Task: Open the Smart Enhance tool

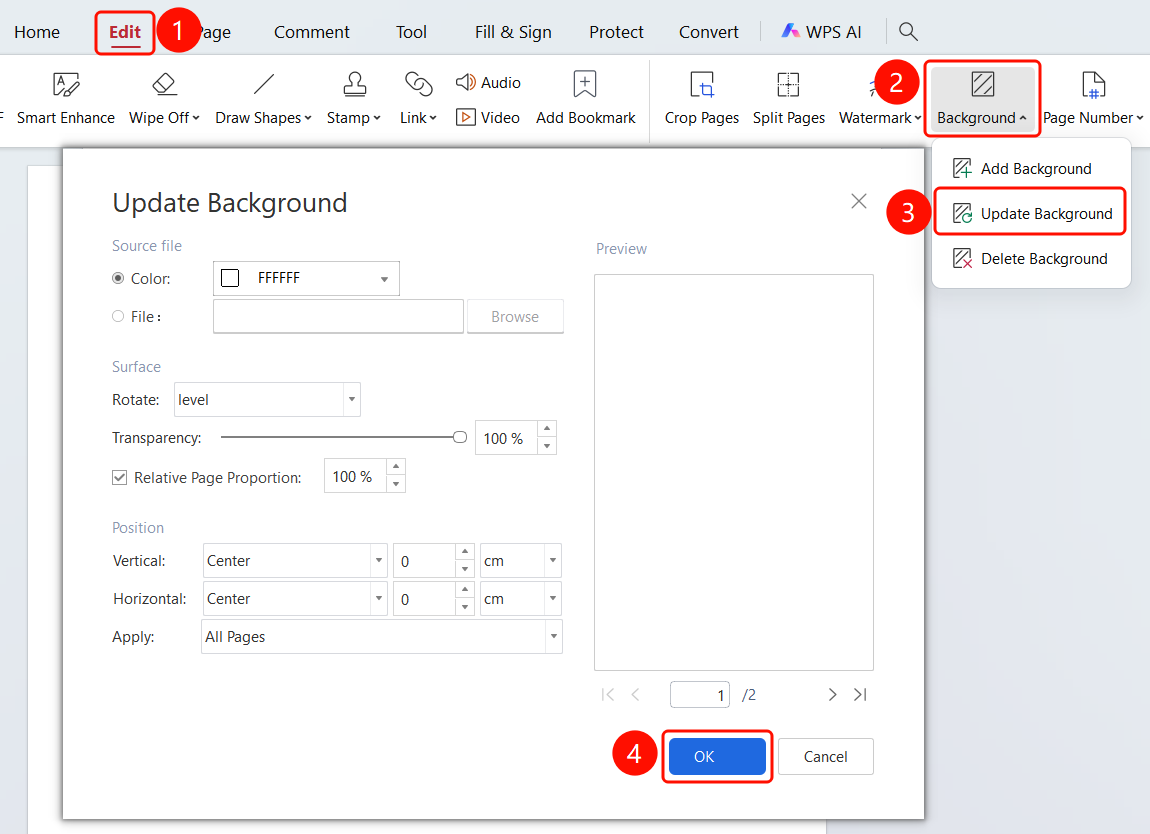Action: (x=65, y=99)
